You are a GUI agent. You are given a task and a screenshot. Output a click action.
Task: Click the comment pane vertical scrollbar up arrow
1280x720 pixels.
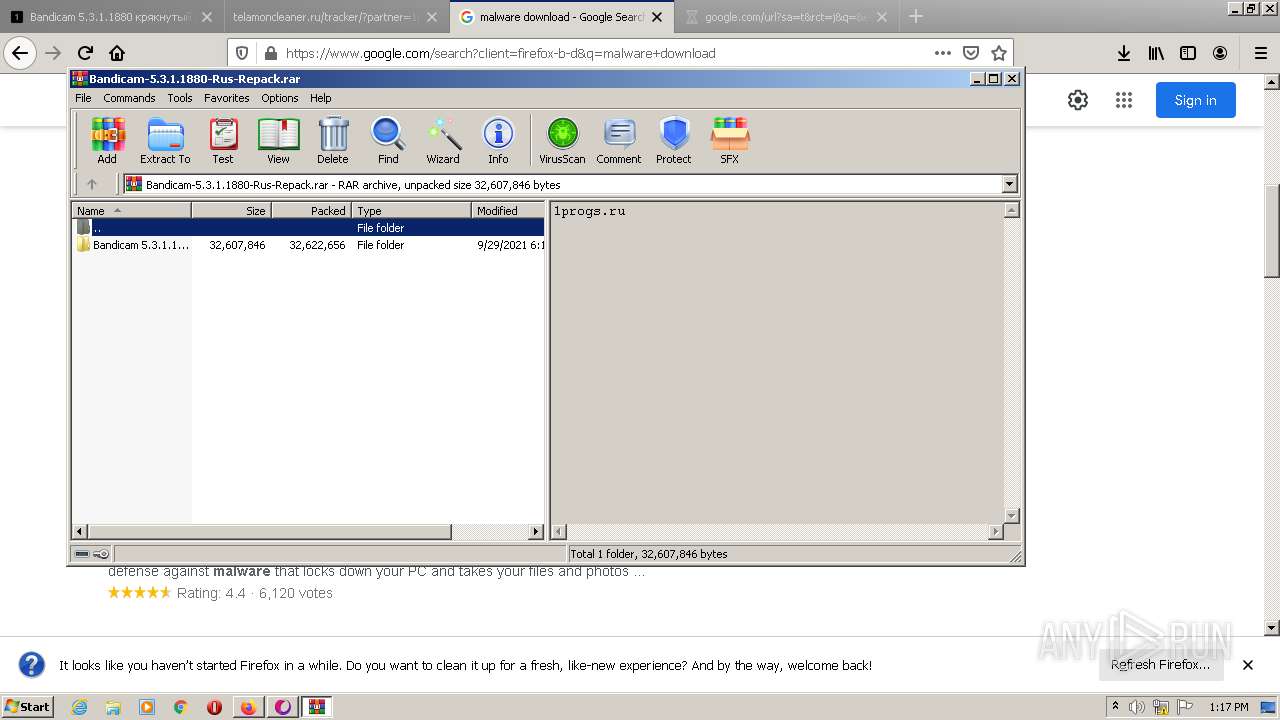(1011, 210)
